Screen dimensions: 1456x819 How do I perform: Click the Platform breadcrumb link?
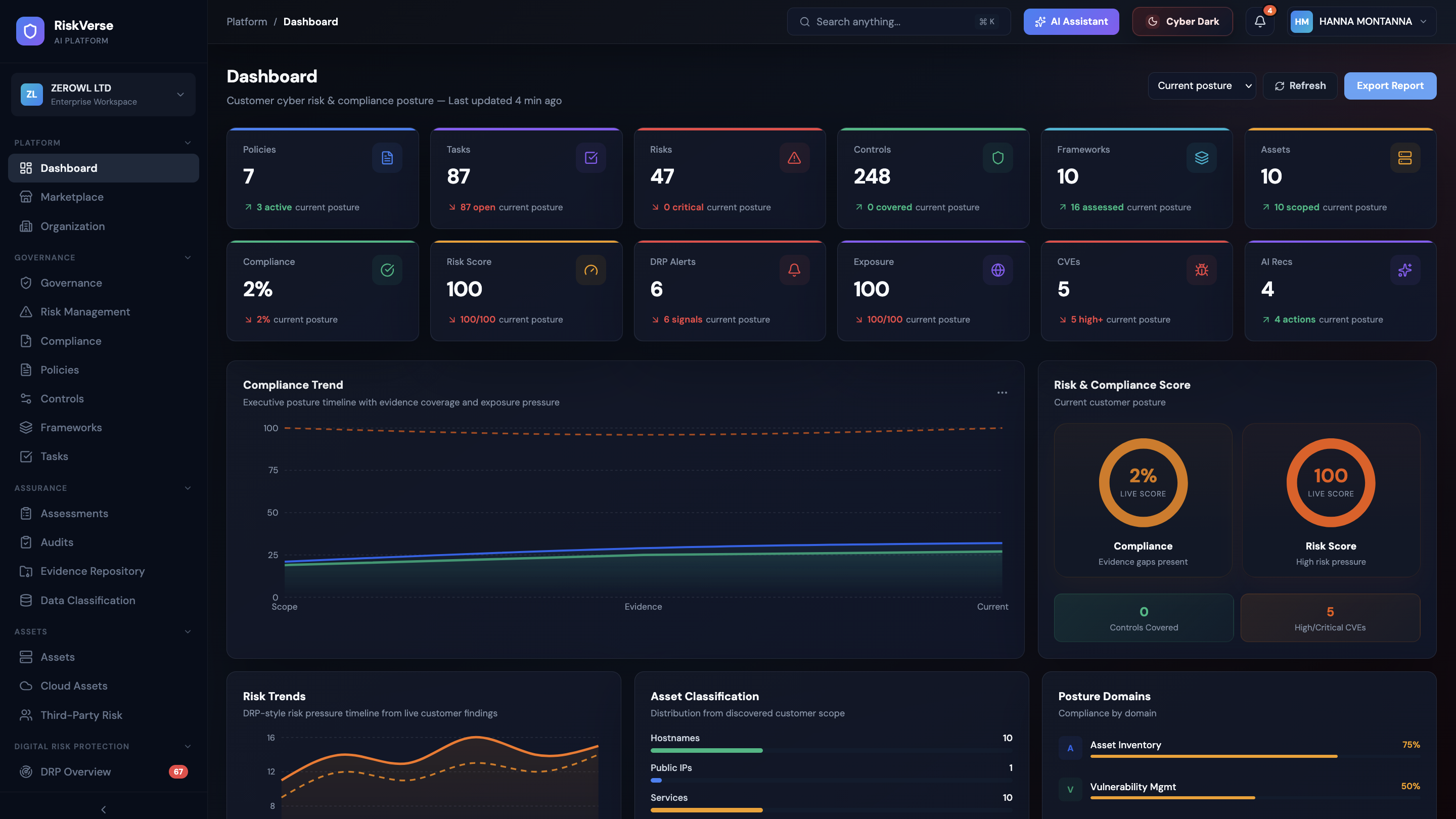pyautogui.click(x=247, y=21)
